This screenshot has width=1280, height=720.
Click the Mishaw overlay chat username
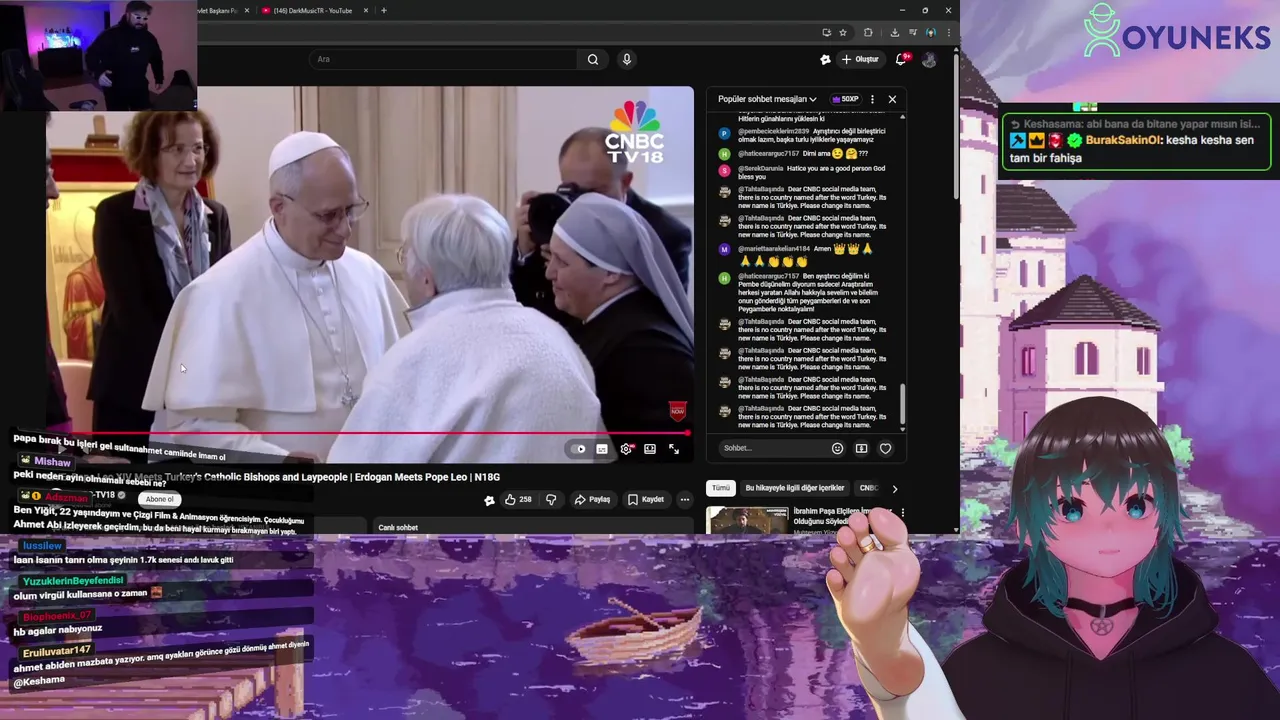(x=52, y=462)
